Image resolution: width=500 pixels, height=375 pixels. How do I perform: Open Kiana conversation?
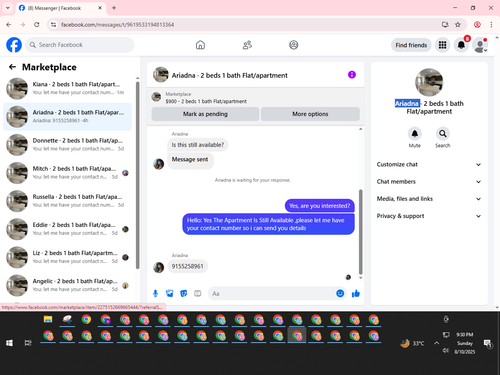67,88
